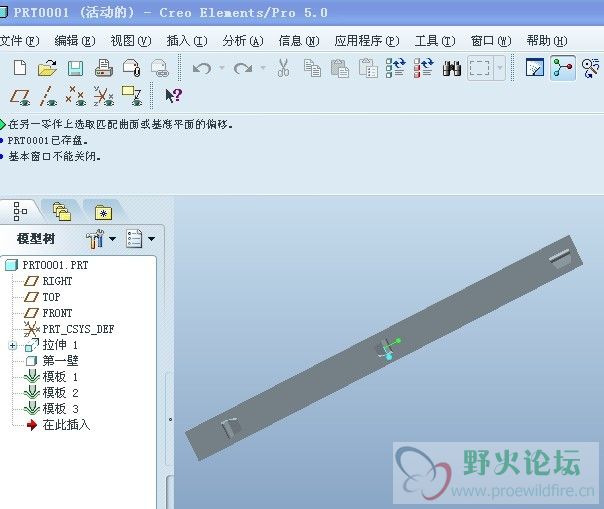
Task: Select the 模板 2 form feature
Action: [x=51, y=393]
